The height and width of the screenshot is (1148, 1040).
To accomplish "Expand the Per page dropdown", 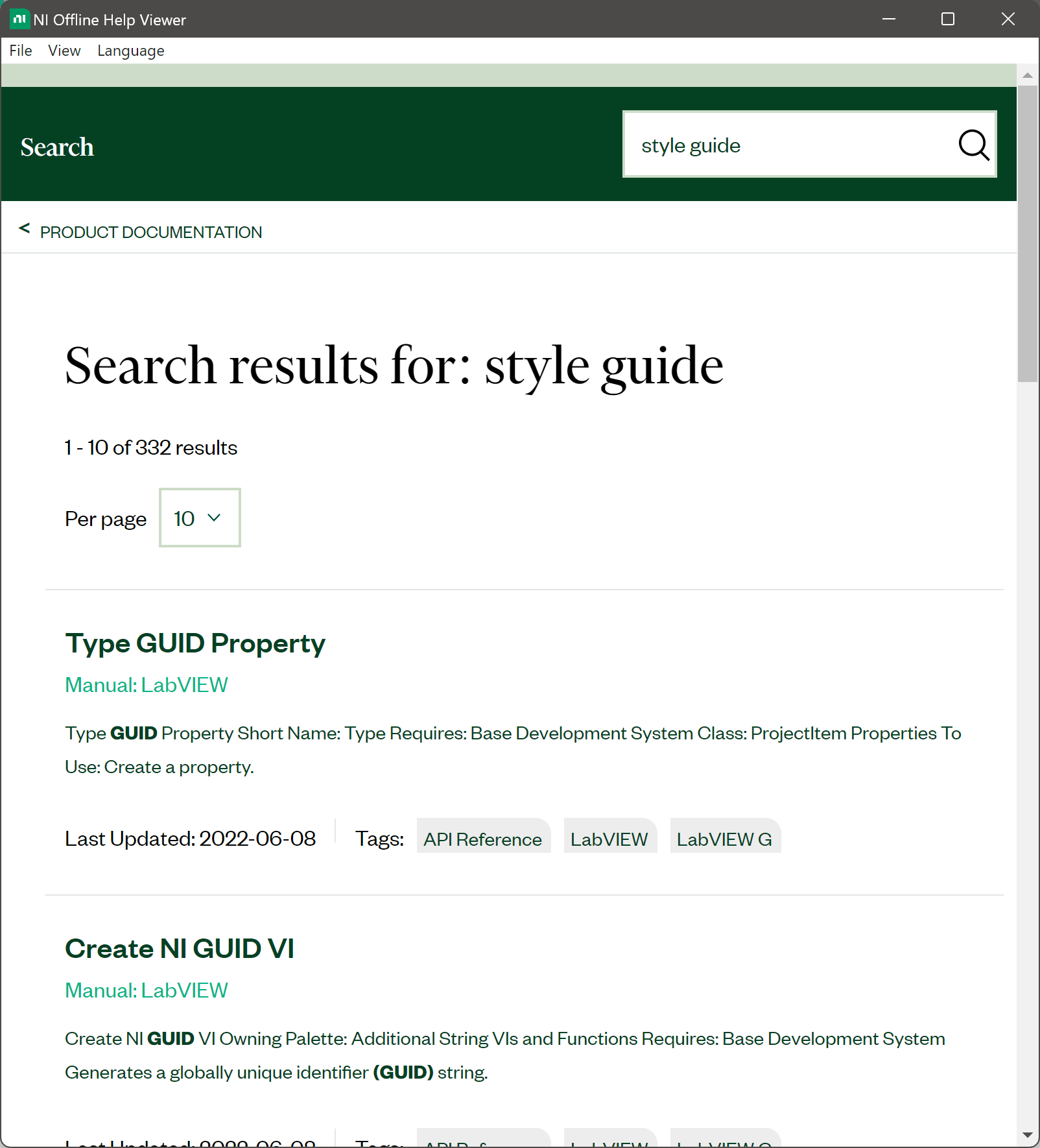I will [x=200, y=518].
